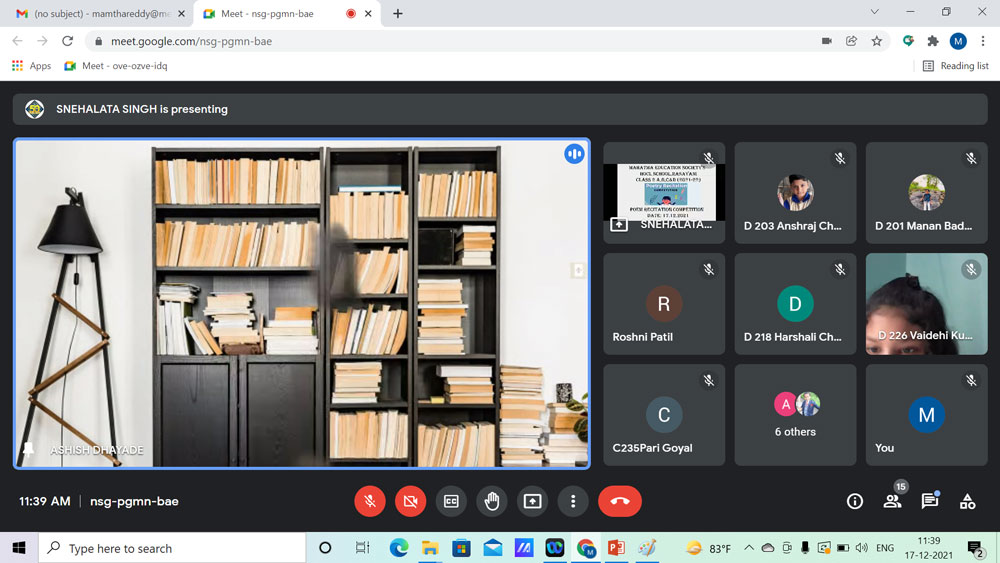The image size is (1000, 563).
Task: Bookmark this page with star icon
Action: (x=877, y=41)
